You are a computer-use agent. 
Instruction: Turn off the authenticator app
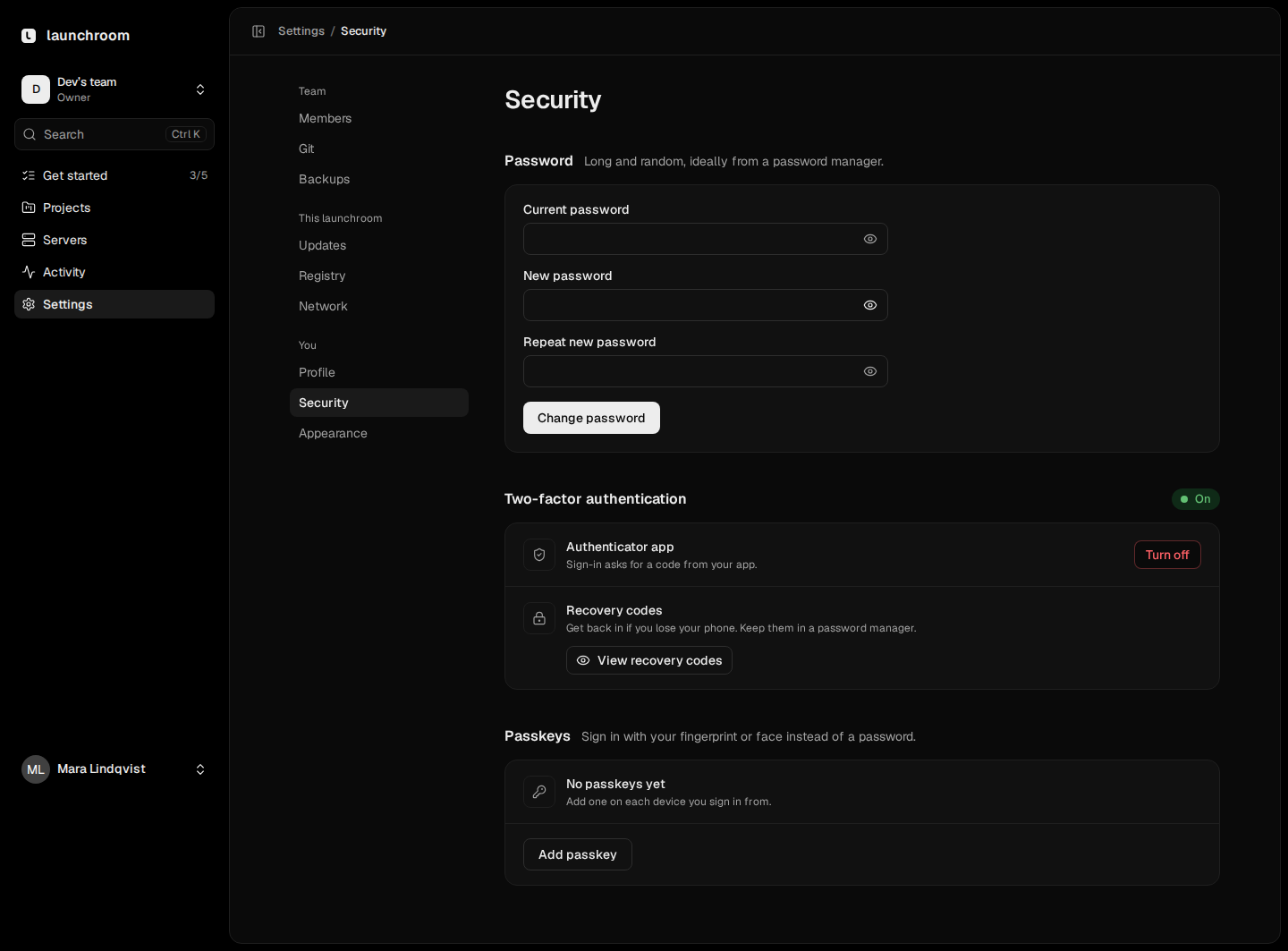[x=1167, y=555]
